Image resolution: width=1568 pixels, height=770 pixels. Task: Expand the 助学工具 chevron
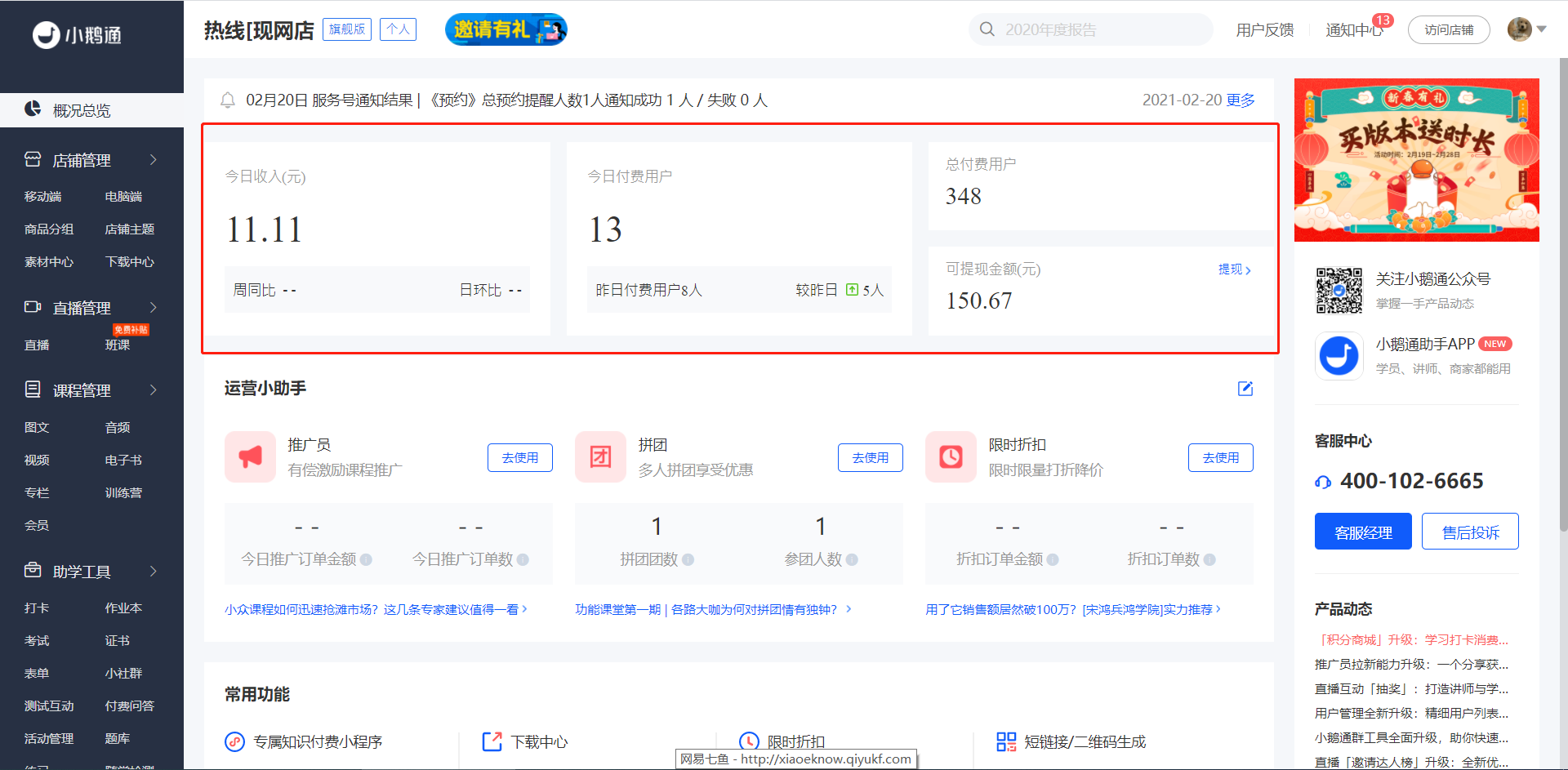pos(153,572)
